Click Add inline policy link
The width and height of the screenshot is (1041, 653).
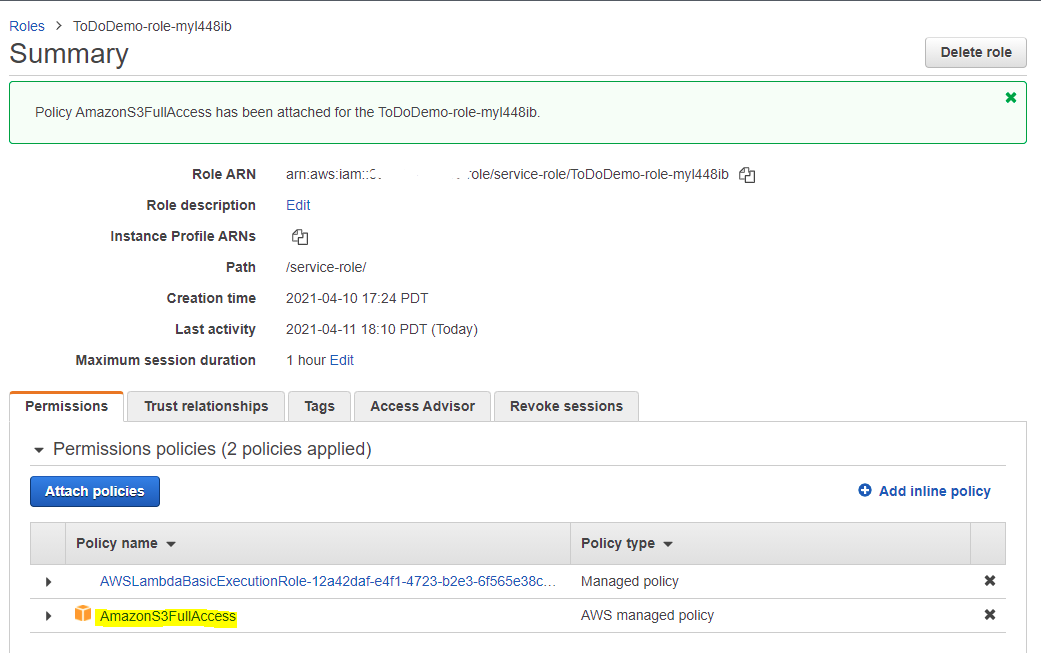click(934, 491)
